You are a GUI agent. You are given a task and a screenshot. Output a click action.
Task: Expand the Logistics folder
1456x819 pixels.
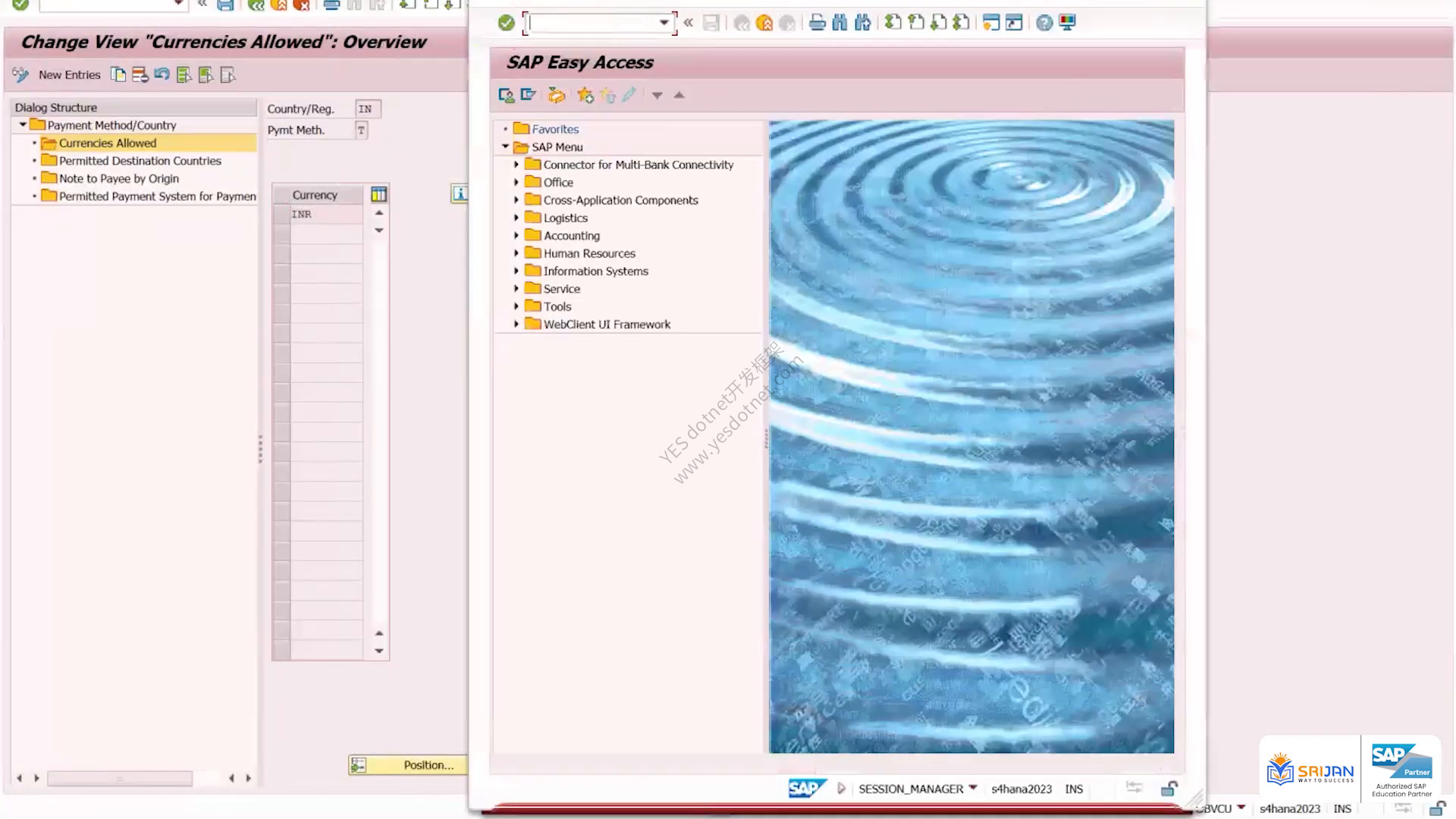coord(516,218)
